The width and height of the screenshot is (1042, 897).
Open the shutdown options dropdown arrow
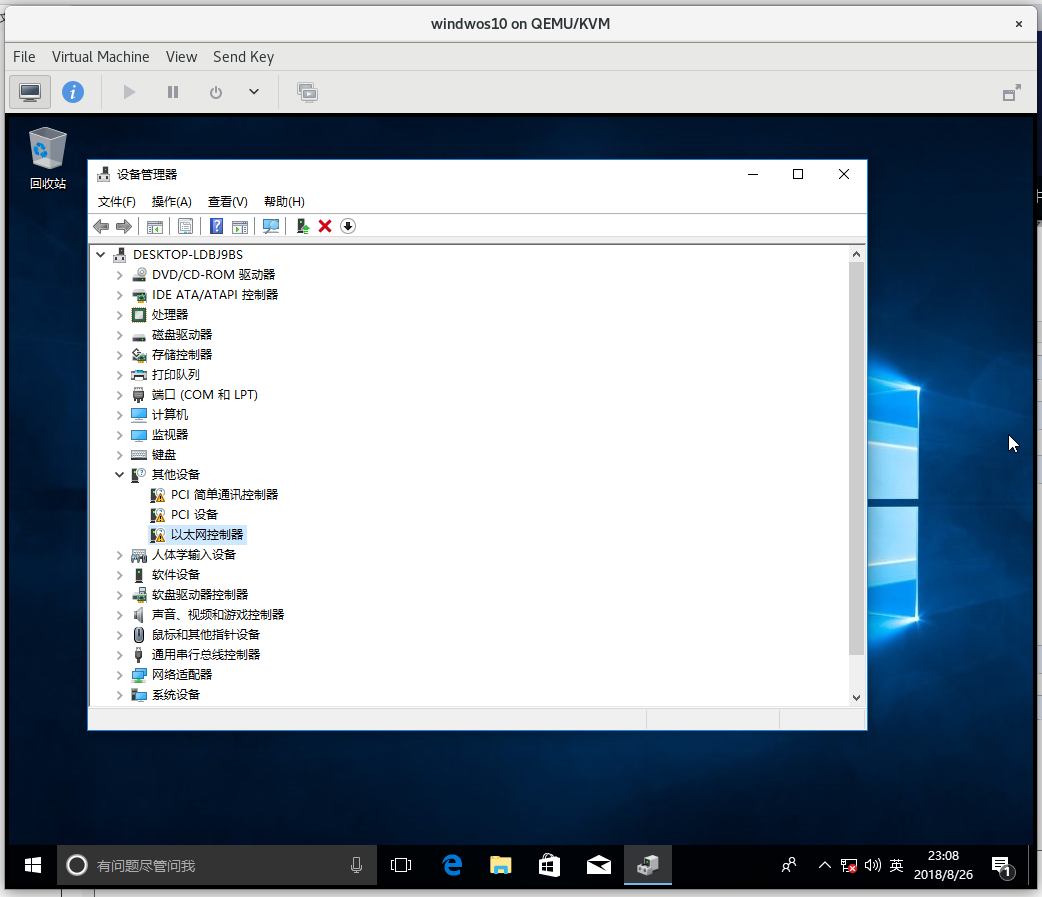click(254, 92)
